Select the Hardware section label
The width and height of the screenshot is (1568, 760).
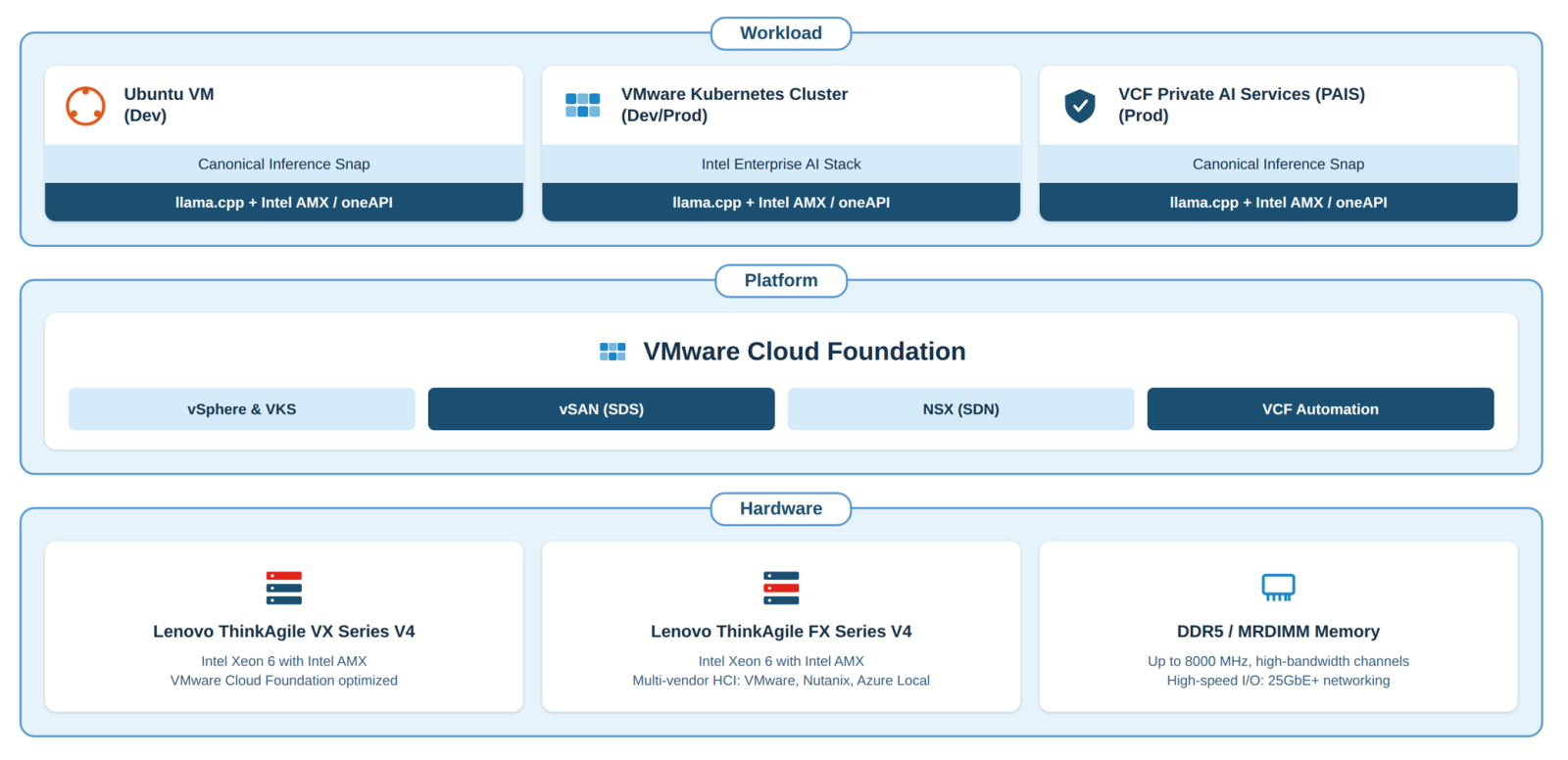781,509
